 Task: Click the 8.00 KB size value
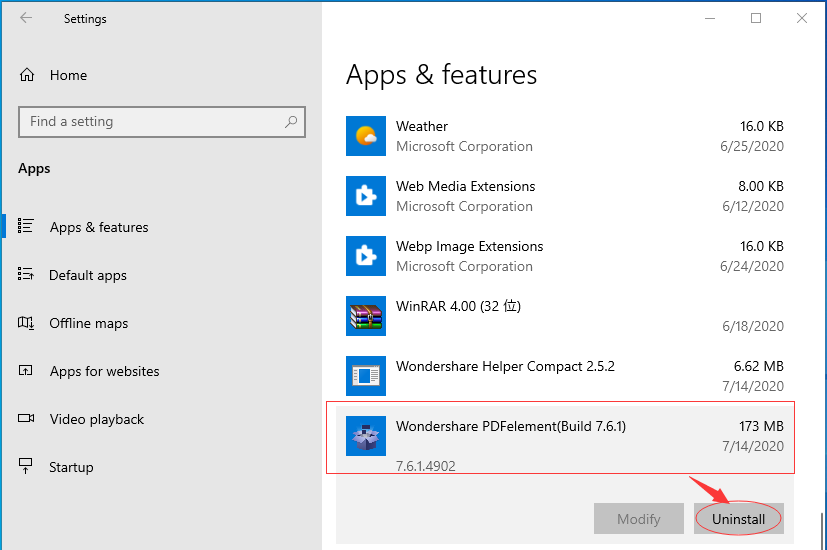tap(761, 186)
